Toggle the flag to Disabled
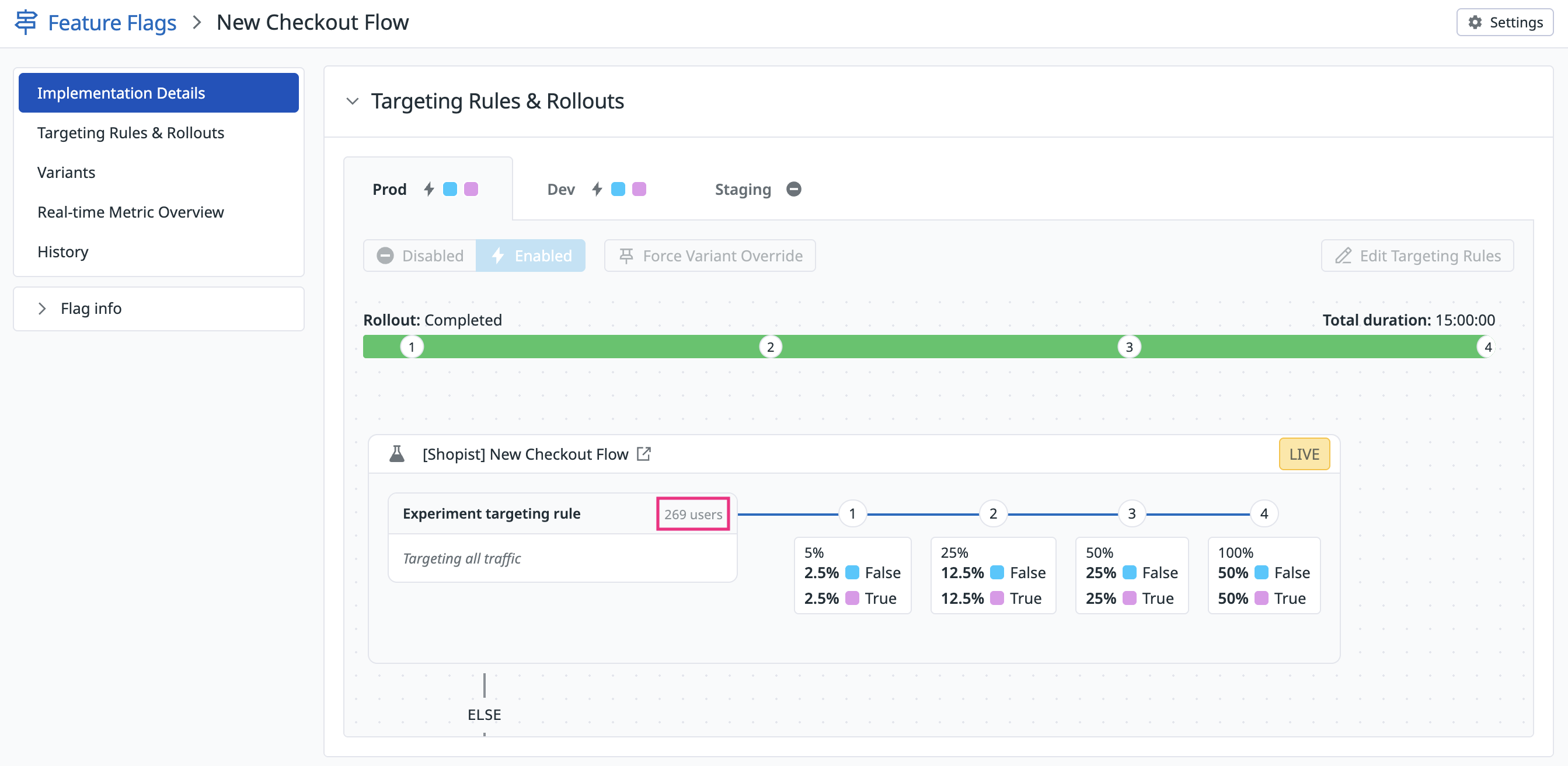Screen dimensions: 1568x766 (420, 256)
